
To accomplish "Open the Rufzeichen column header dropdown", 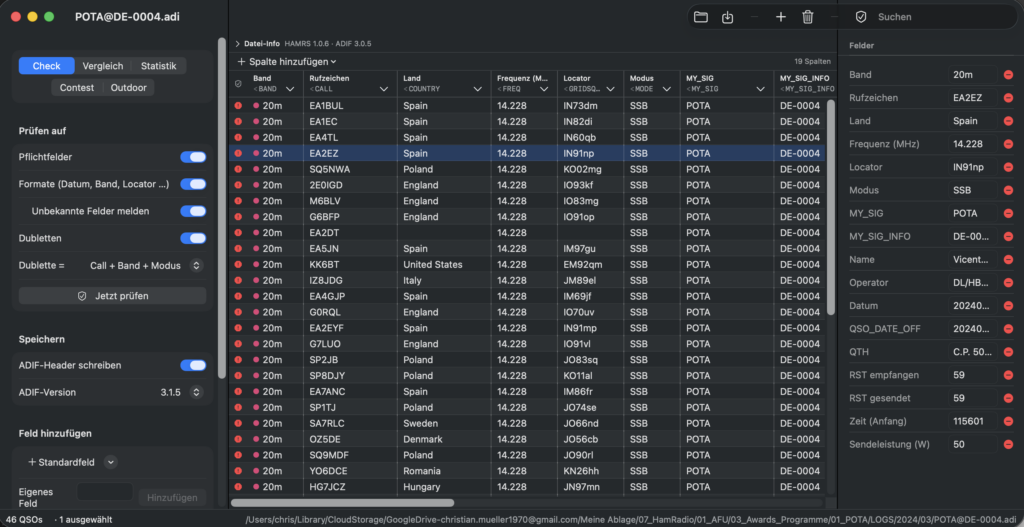I will coord(383,89).
